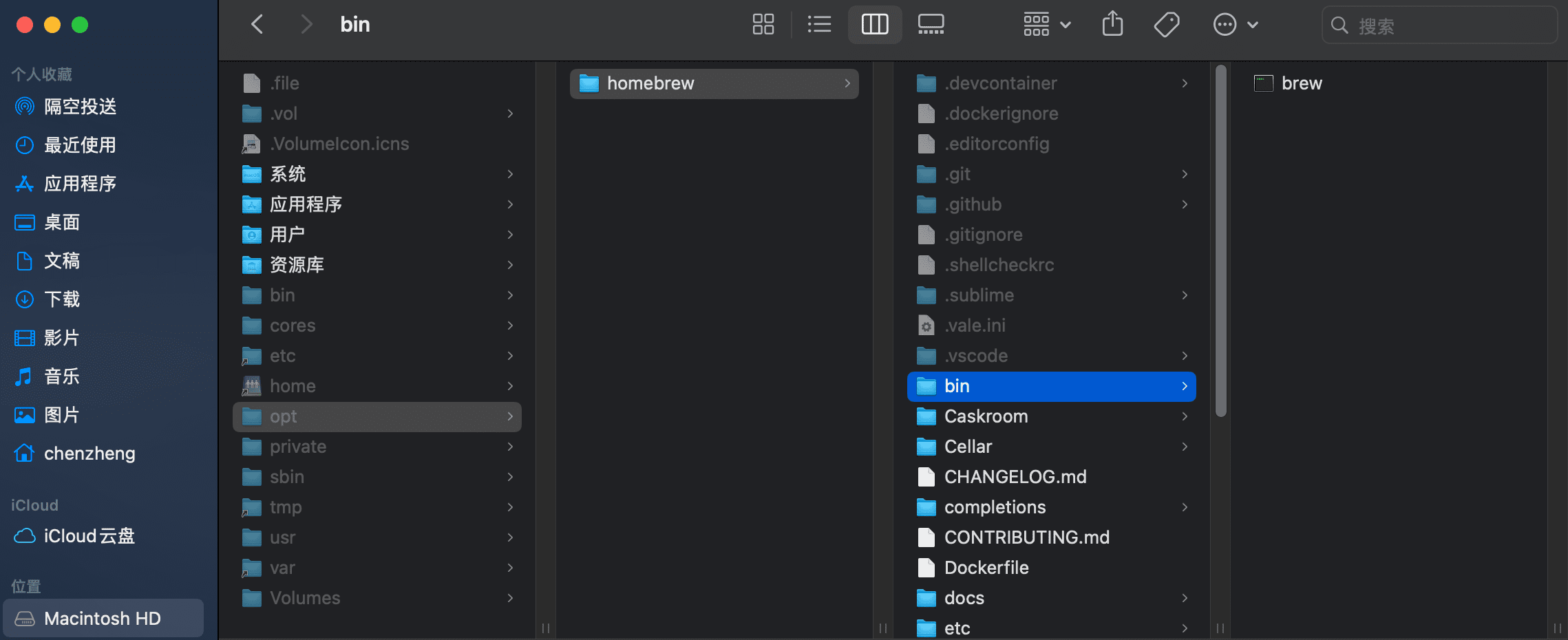Open the More actions ellipsis menu
Viewport: 1568px width, 640px height.
pyautogui.click(x=1236, y=25)
